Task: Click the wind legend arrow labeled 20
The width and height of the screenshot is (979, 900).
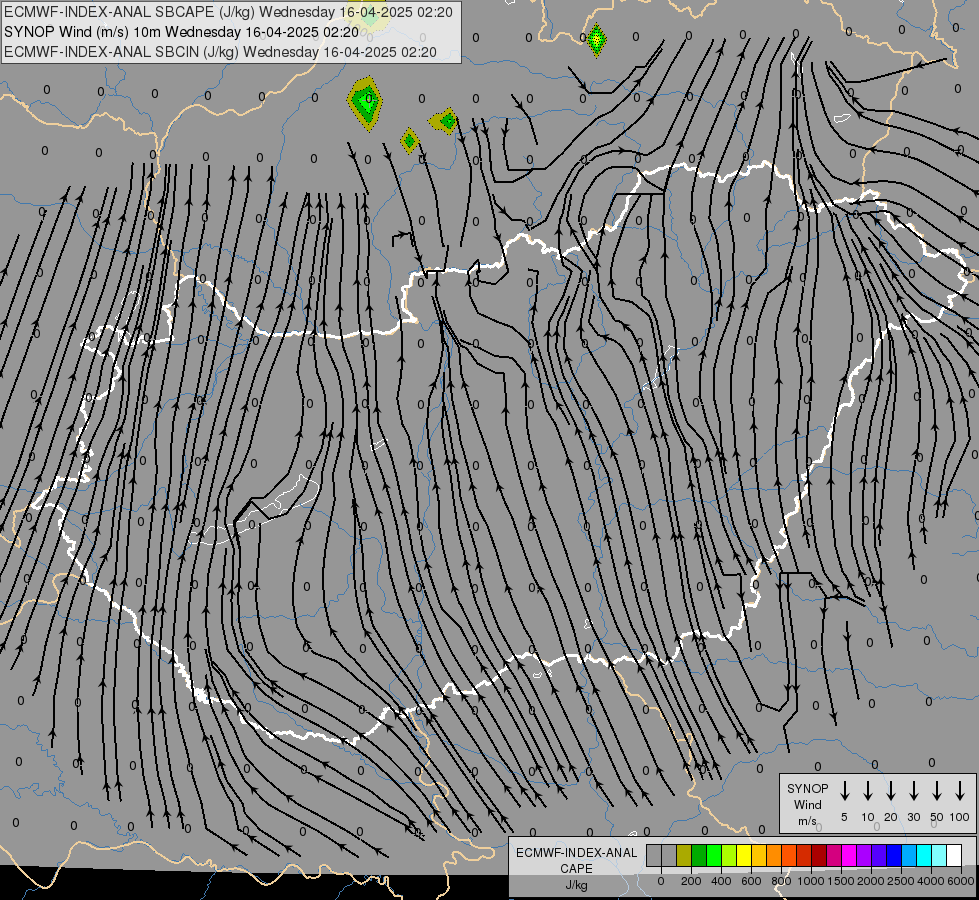Action: point(890,791)
